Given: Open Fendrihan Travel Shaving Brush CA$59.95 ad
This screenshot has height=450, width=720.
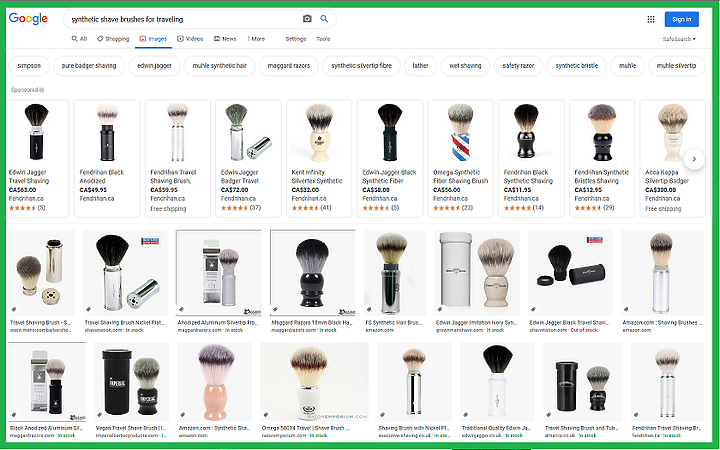Looking at the screenshot, I should tap(178, 158).
